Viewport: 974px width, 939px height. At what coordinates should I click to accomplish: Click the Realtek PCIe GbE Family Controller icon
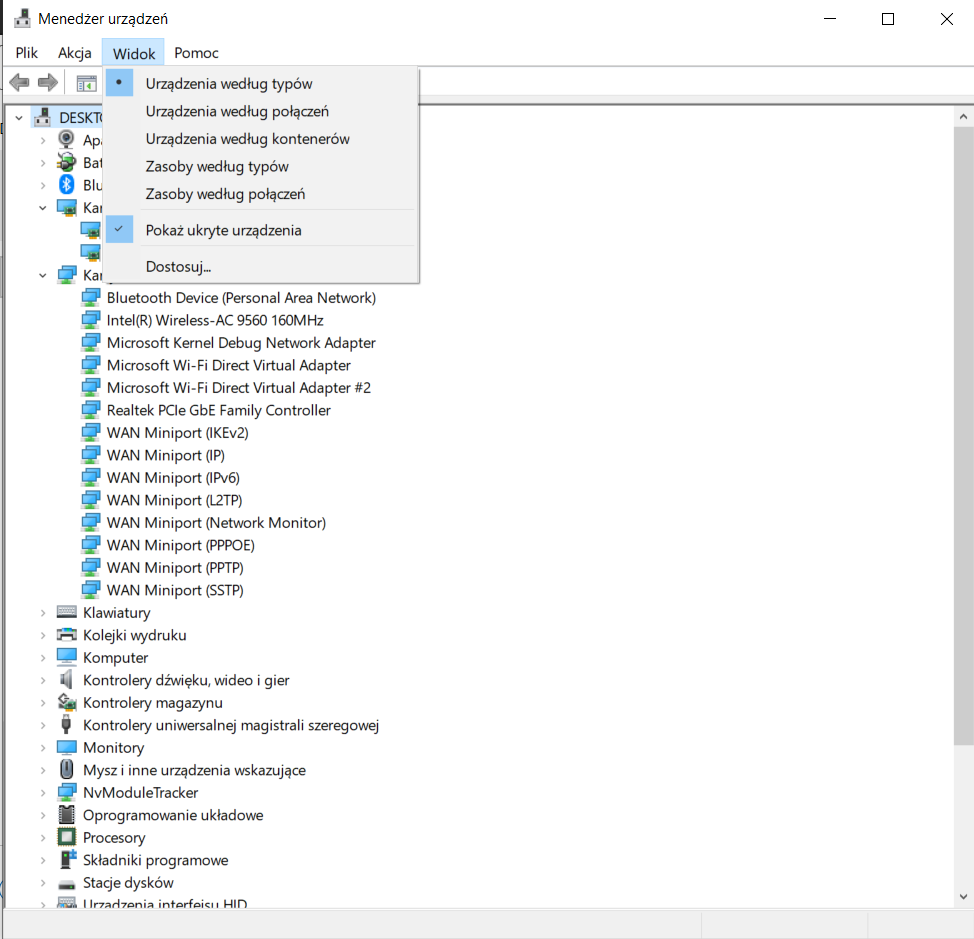click(91, 410)
